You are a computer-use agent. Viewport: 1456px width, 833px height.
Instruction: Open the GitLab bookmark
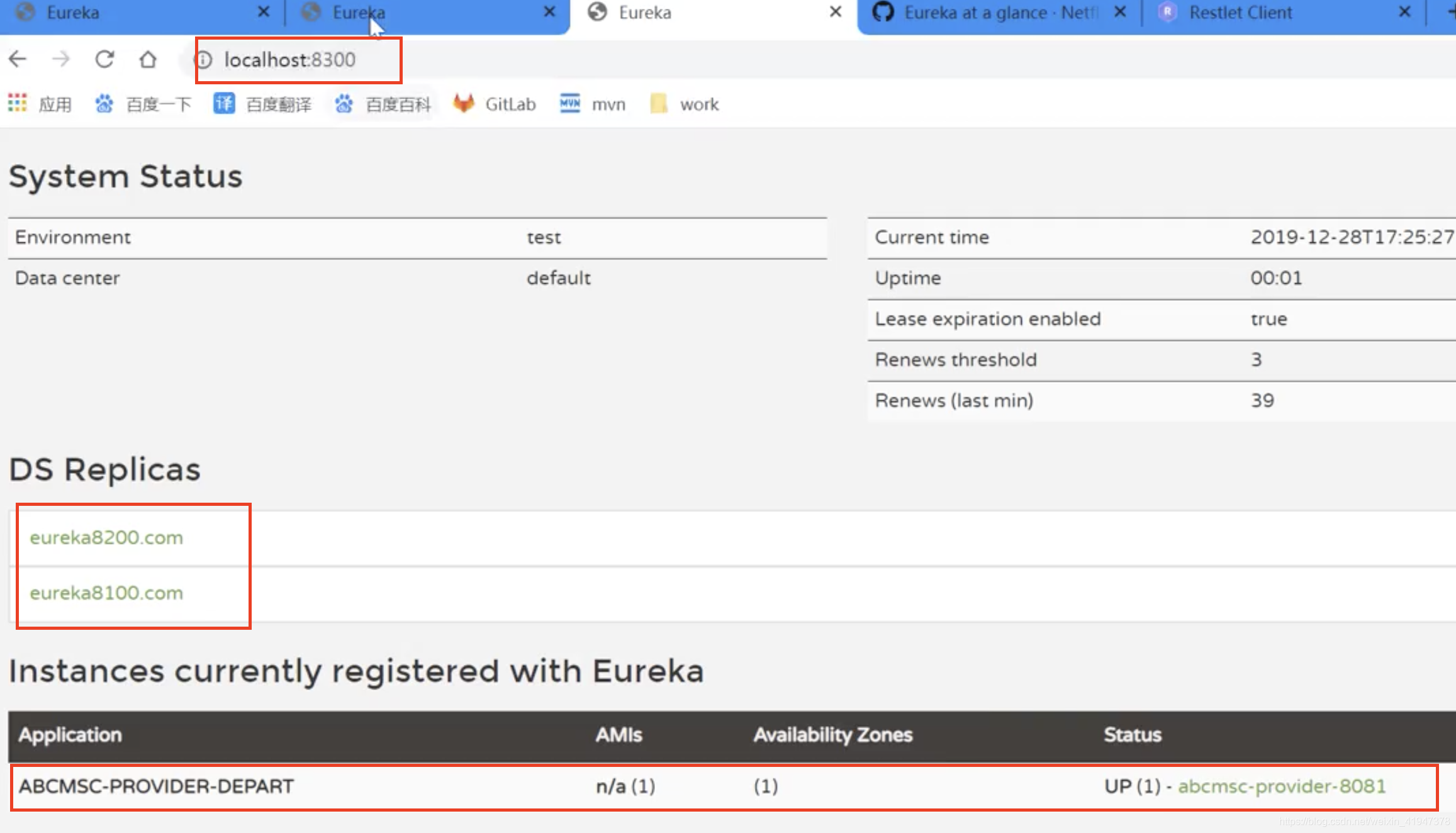[495, 104]
